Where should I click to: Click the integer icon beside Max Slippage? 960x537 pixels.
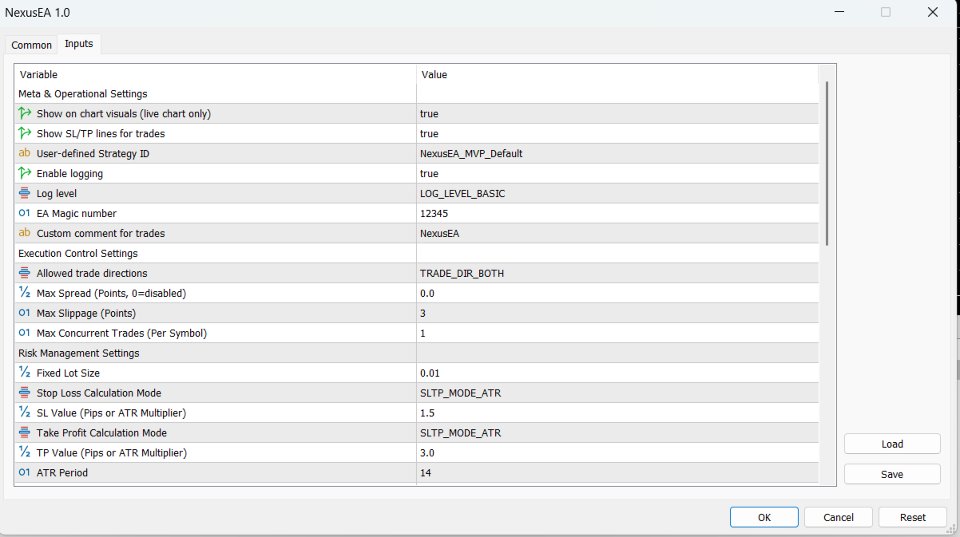[24, 313]
